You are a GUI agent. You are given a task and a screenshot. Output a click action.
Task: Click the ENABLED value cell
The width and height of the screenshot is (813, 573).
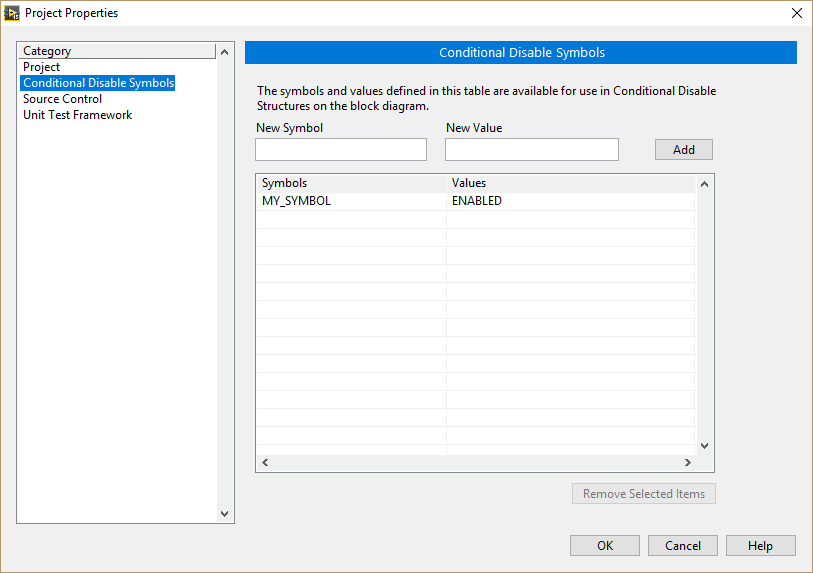477,201
